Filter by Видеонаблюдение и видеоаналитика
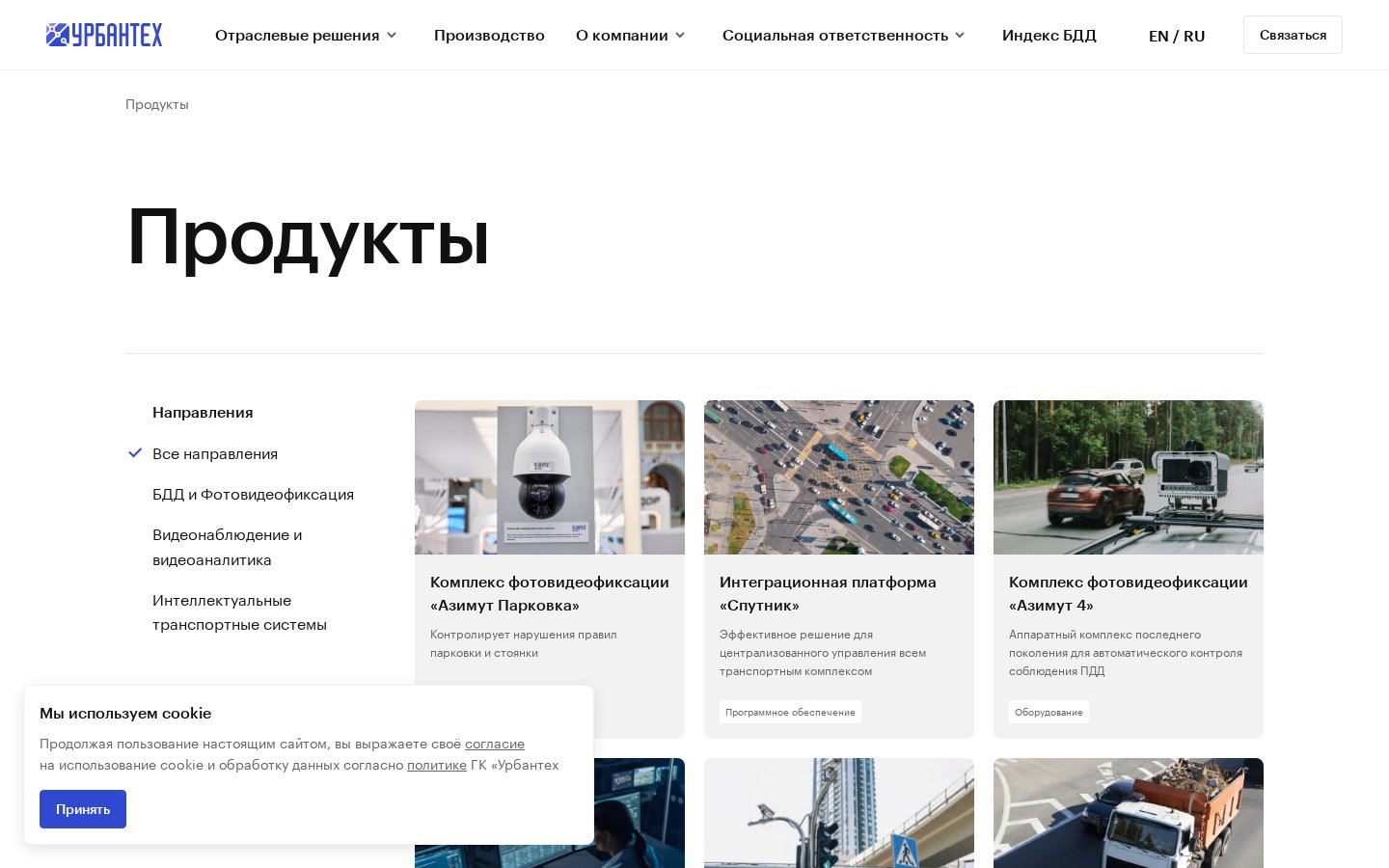The width and height of the screenshot is (1389, 868). (228, 547)
